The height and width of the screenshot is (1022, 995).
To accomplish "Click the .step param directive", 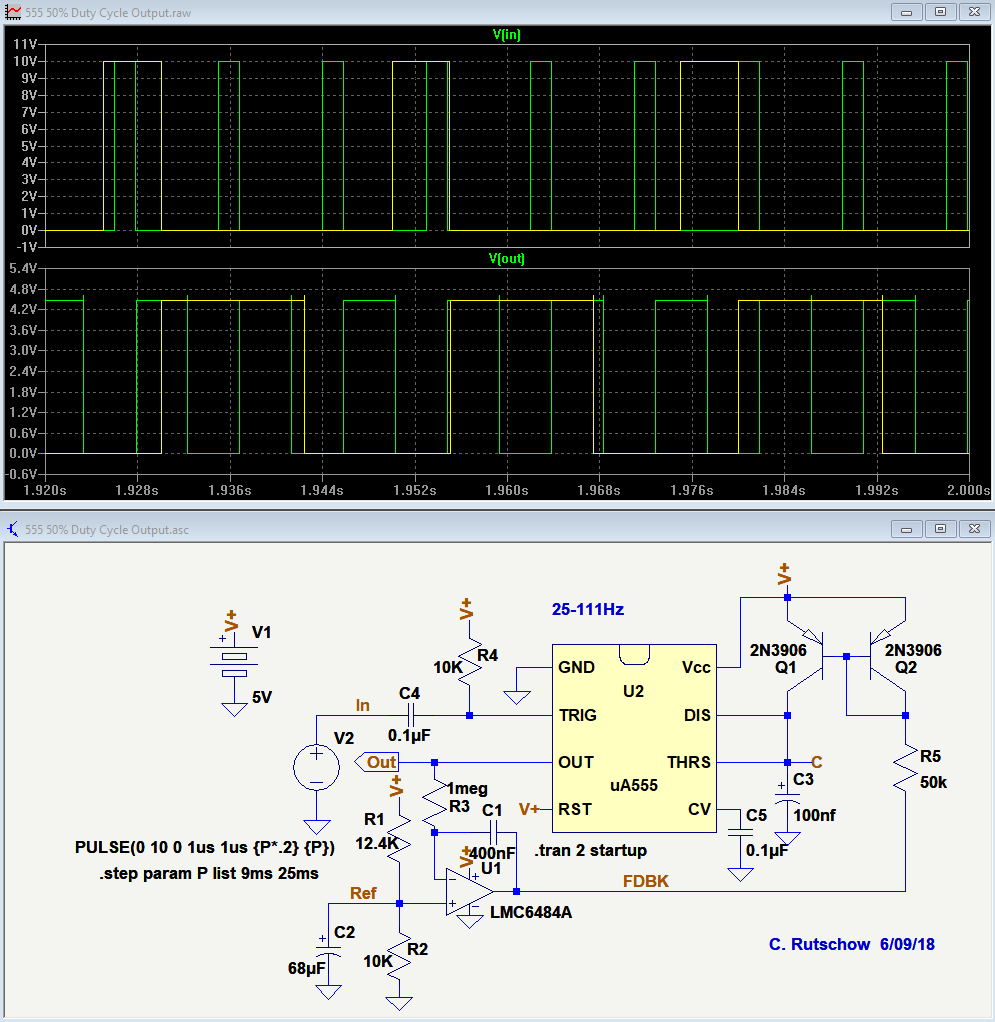I will (209, 873).
